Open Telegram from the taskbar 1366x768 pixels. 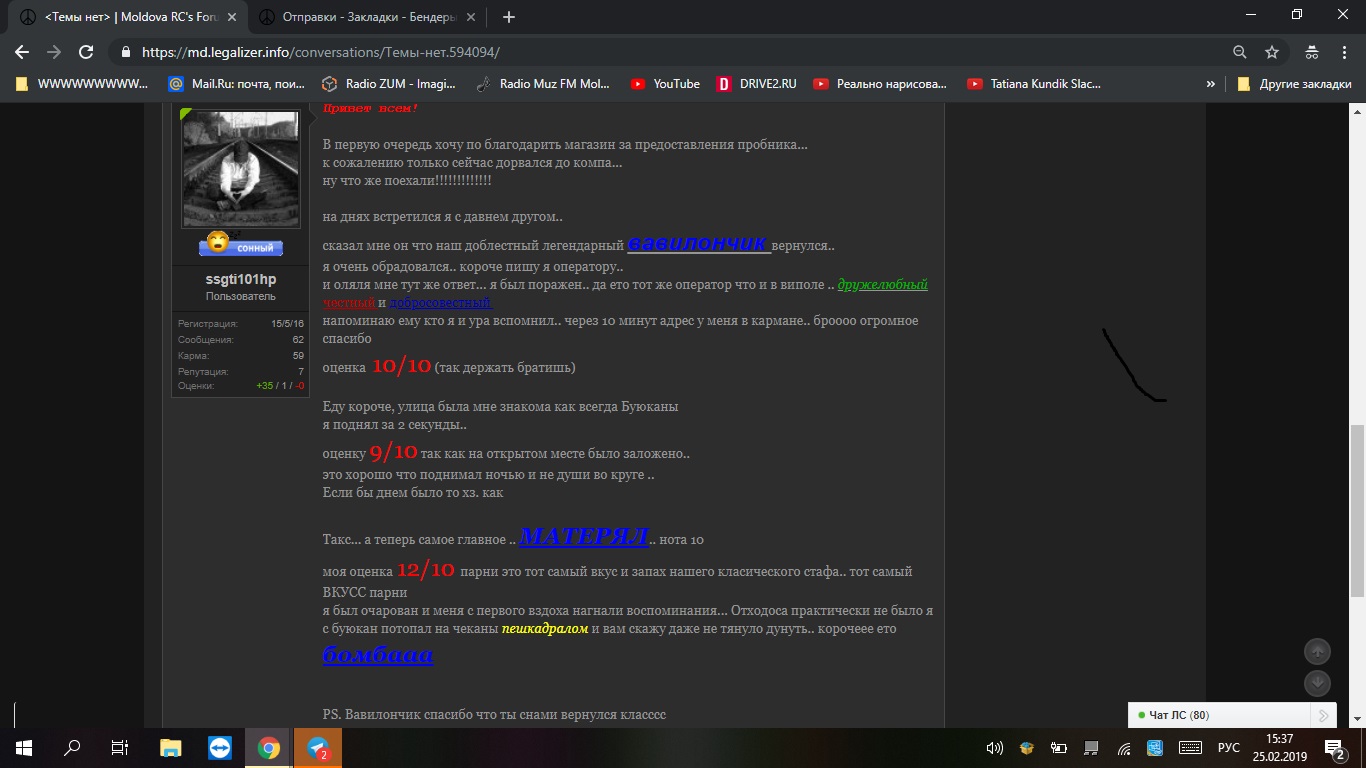tap(318, 747)
